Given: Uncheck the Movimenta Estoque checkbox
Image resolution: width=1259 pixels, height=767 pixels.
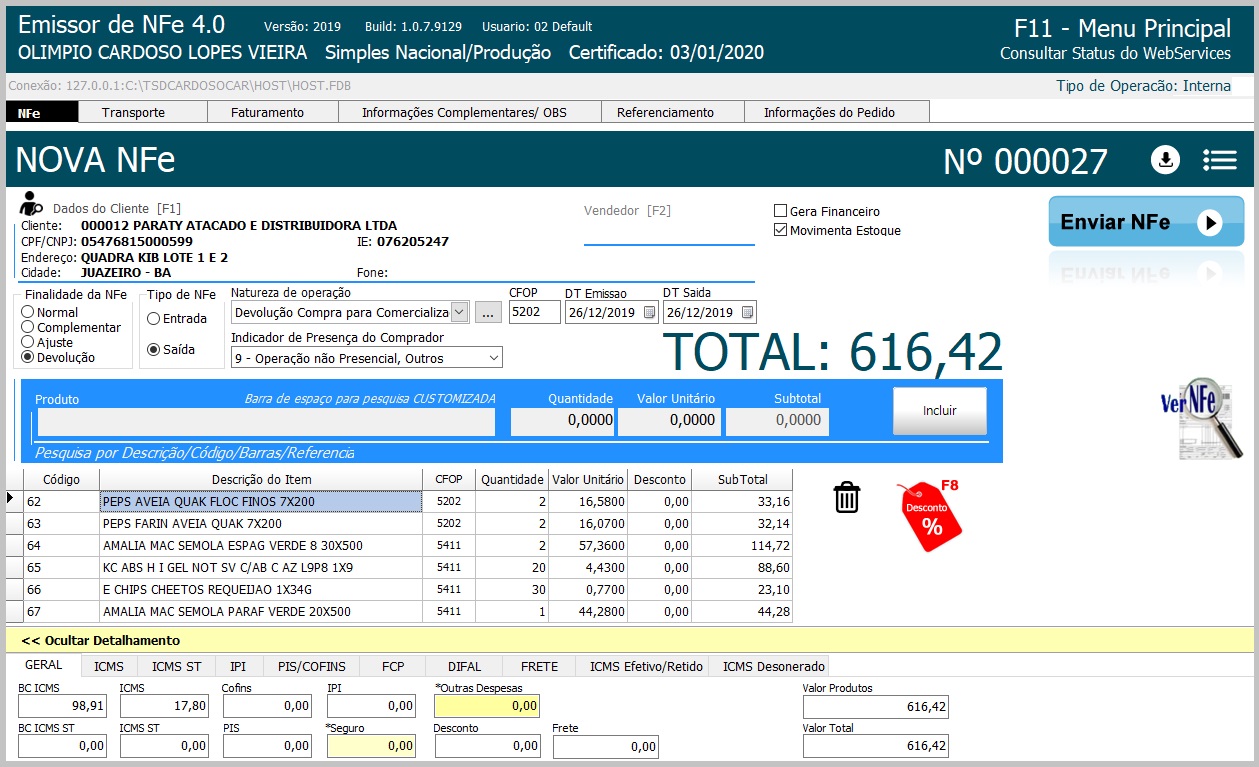Looking at the screenshot, I should tap(781, 230).
